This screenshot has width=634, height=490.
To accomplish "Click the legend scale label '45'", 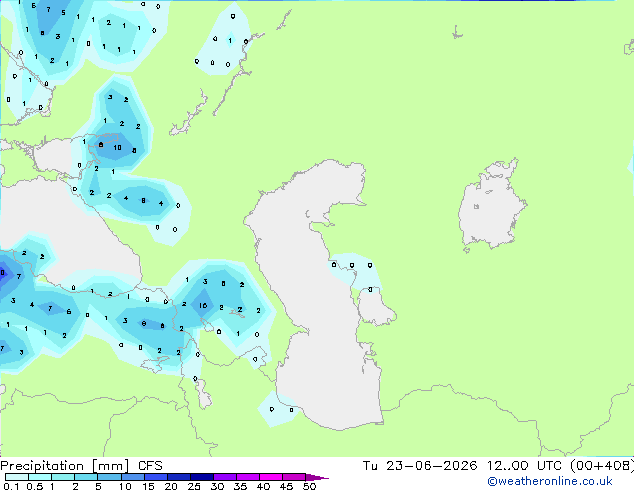I will (286, 486).
